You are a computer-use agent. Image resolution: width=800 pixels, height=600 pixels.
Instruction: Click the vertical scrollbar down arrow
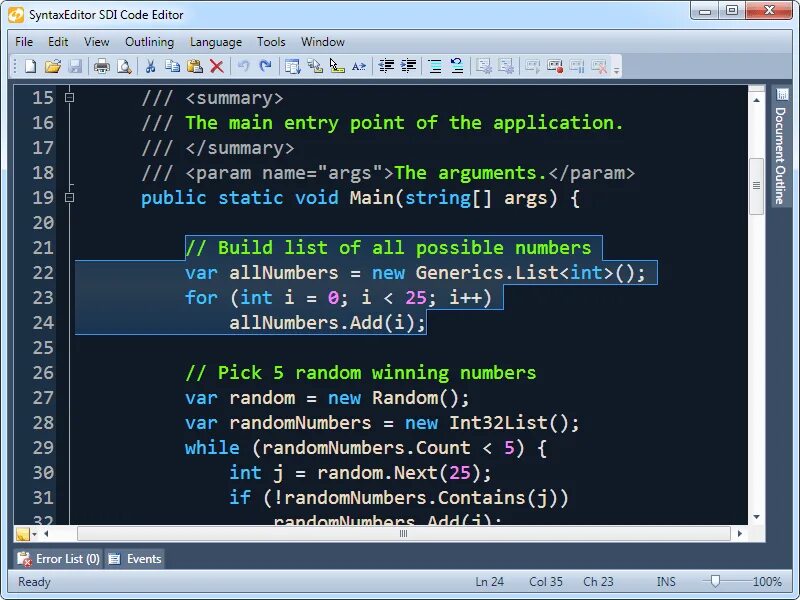pos(757,517)
